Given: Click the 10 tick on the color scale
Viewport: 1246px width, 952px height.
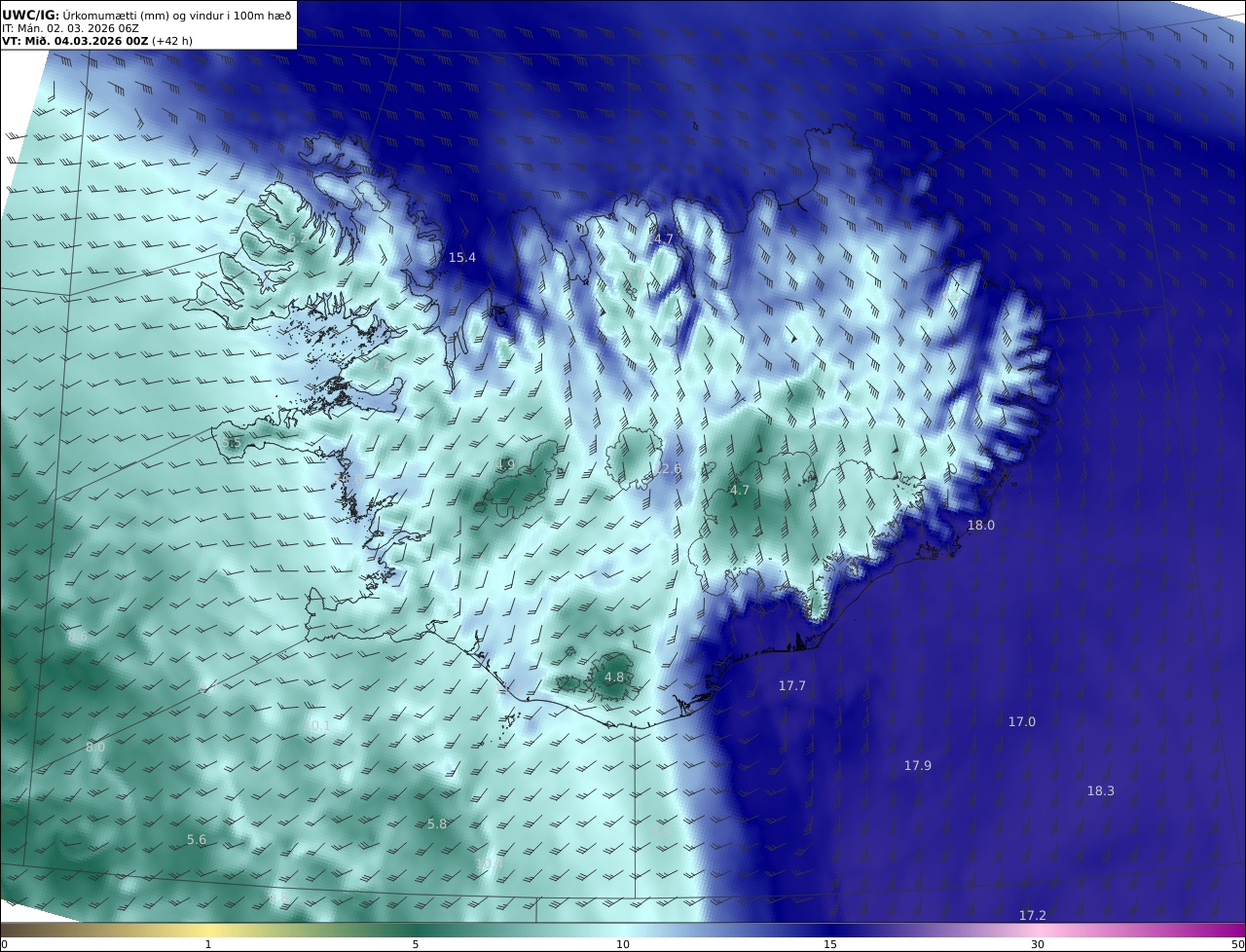Looking at the screenshot, I should [x=623, y=944].
